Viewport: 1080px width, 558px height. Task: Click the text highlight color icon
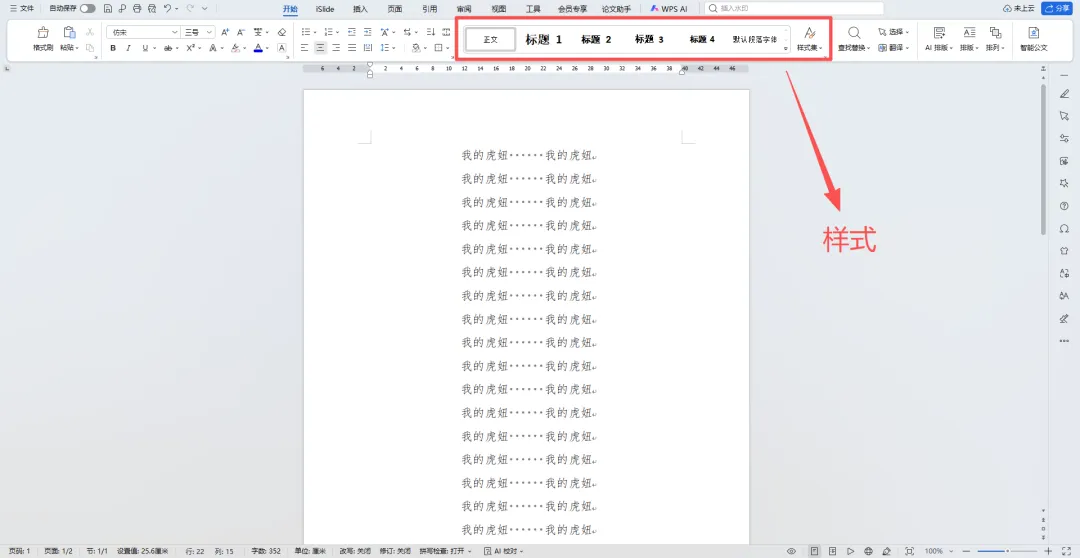pos(235,48)
